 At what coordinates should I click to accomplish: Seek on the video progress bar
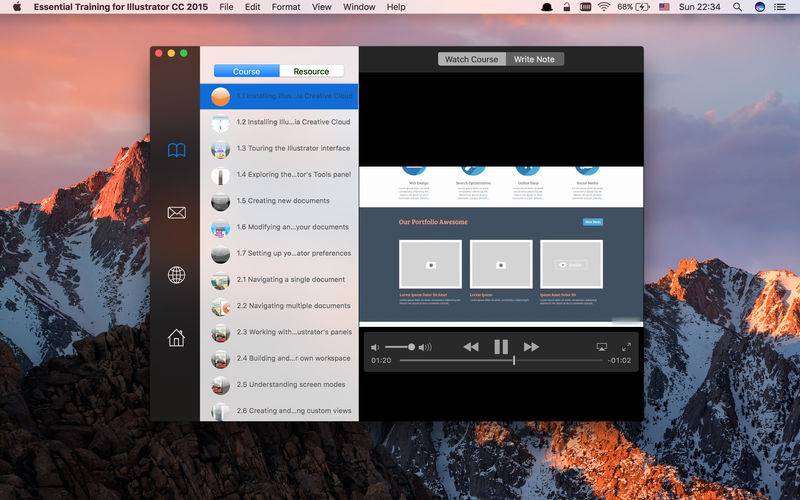(x=501, y=360)
